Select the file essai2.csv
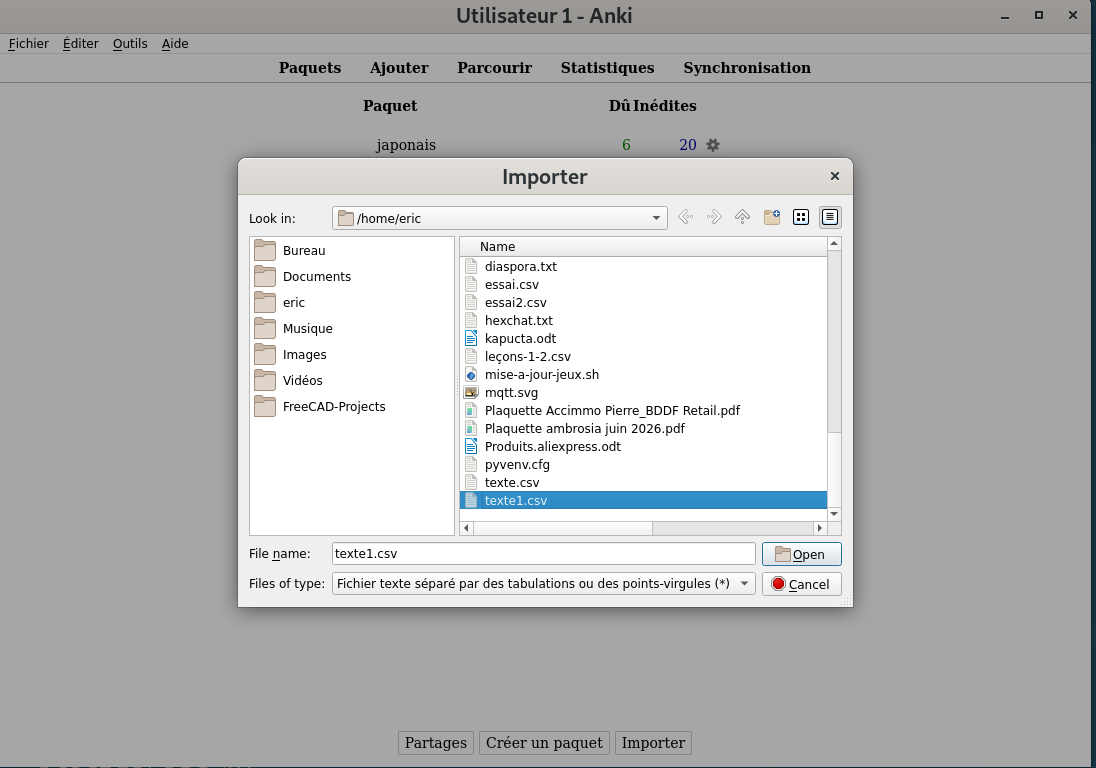This screenshot has height=768, width=1096. point(516,303)
